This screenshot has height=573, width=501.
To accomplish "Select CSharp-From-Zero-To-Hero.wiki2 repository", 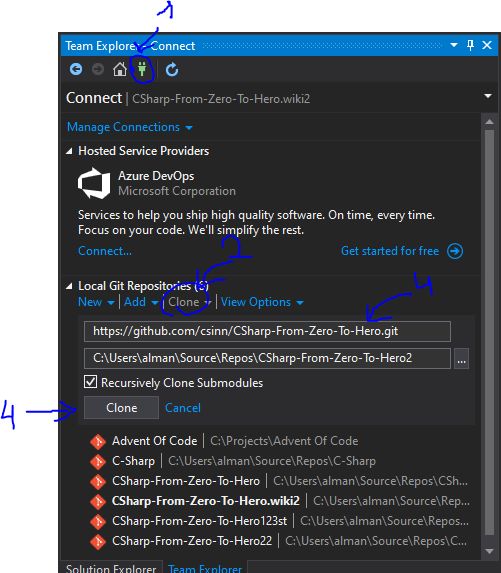I will pos(280,501).
